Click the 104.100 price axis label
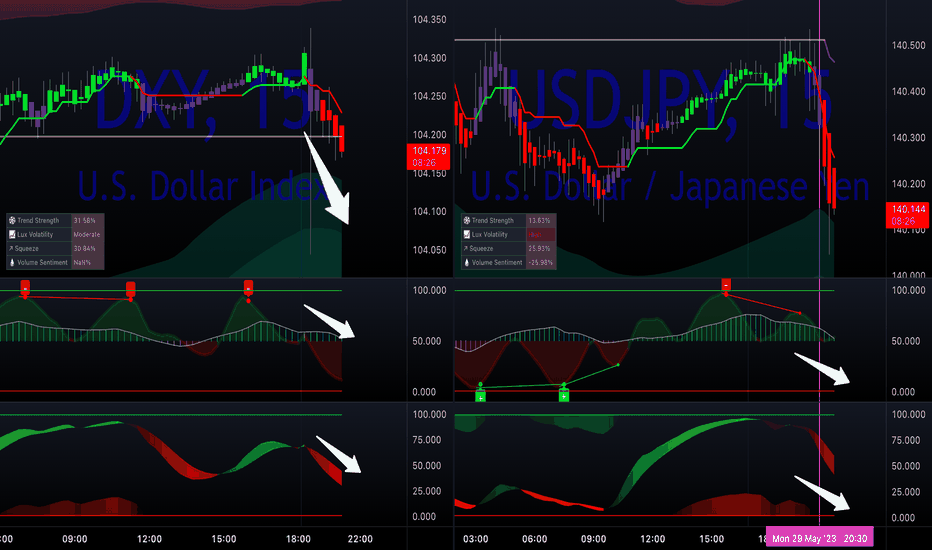 point(429,212)
